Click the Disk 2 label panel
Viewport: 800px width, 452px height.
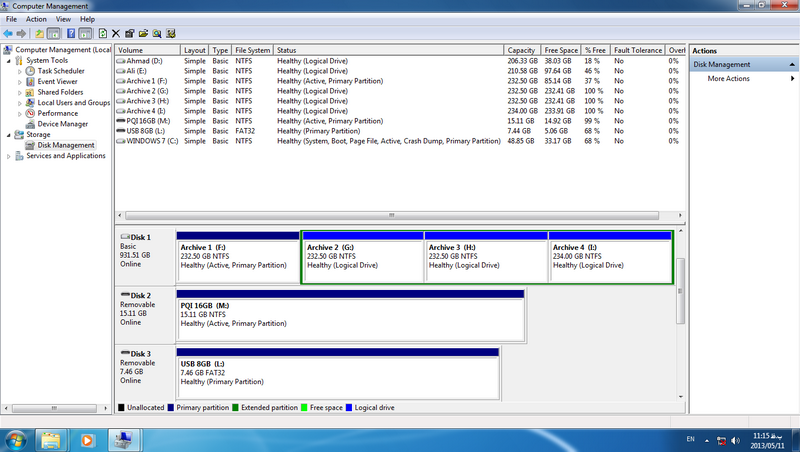(145, 315)
